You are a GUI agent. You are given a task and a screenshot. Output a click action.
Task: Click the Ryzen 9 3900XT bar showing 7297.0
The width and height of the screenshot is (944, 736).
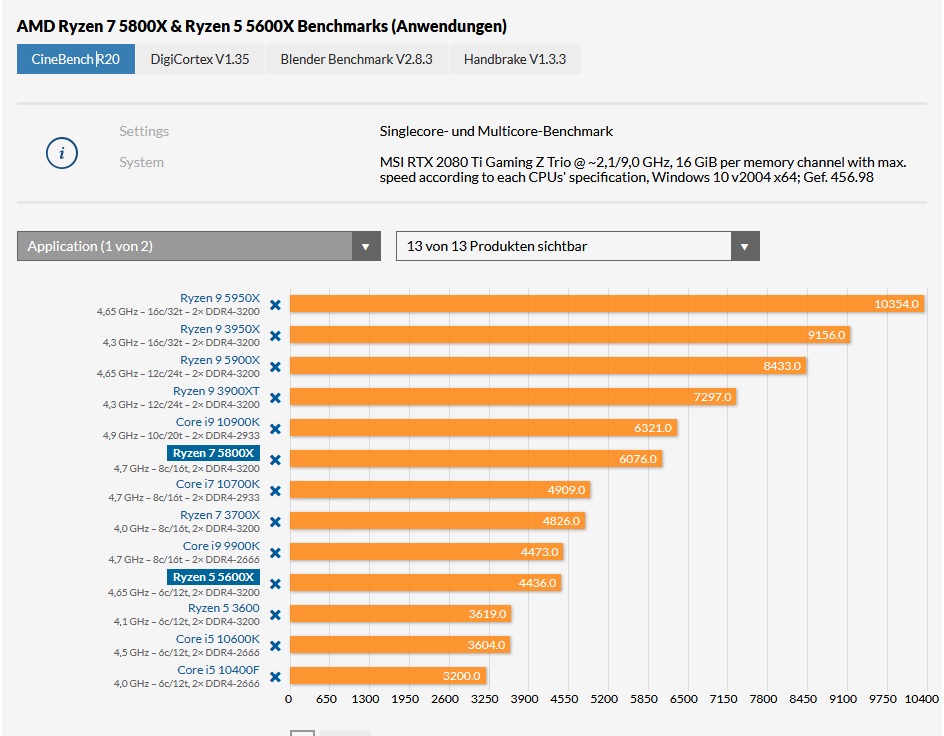(x=513, y=397)
